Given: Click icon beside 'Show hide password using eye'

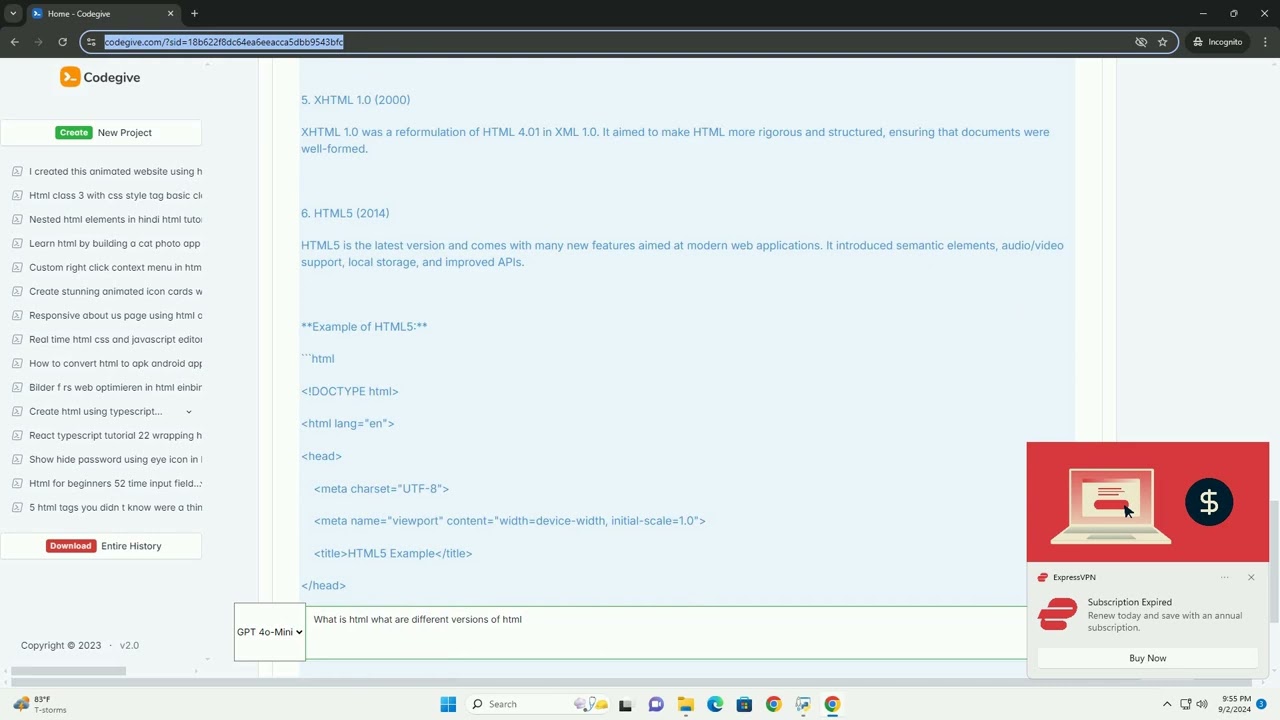Looking at the screenshot, I should click(x=17, y=459).
